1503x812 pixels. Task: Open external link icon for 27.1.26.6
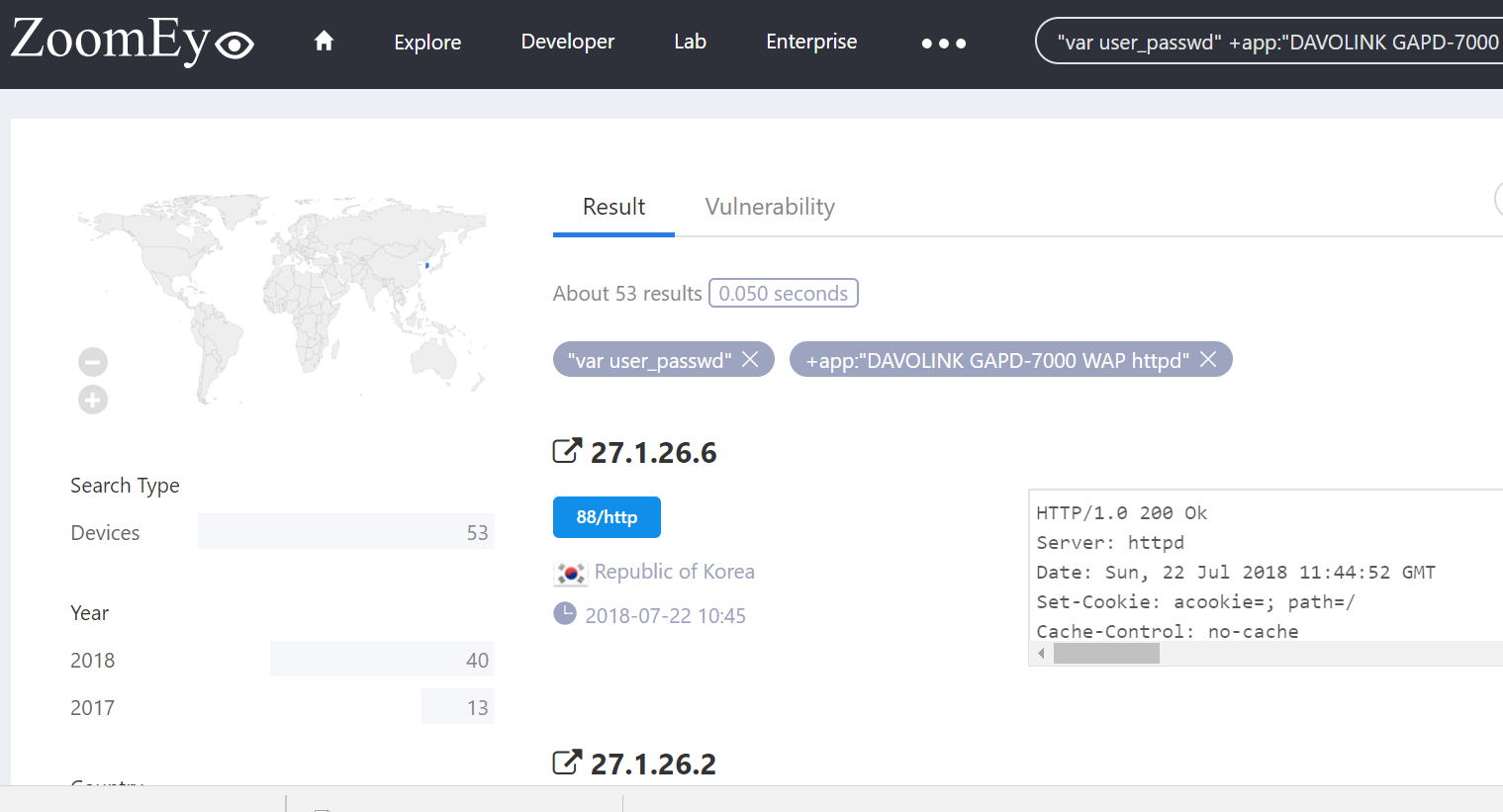(x=566, y=451)
